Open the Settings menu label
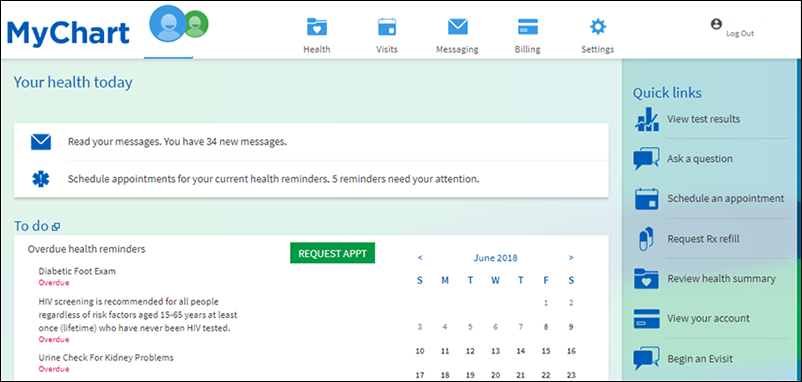This screenshot has height=382, width=802. [x=597, y=50]
